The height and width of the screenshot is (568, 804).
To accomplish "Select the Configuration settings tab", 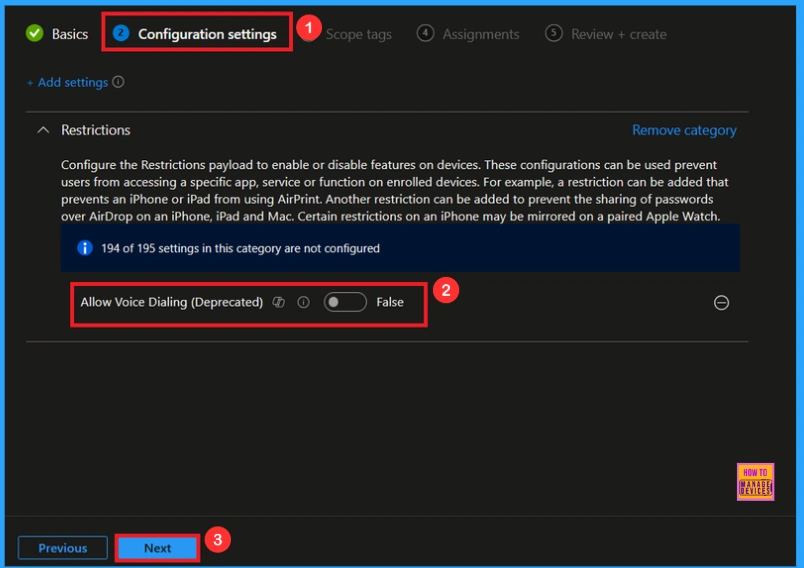I will click(x=195, y=34).
